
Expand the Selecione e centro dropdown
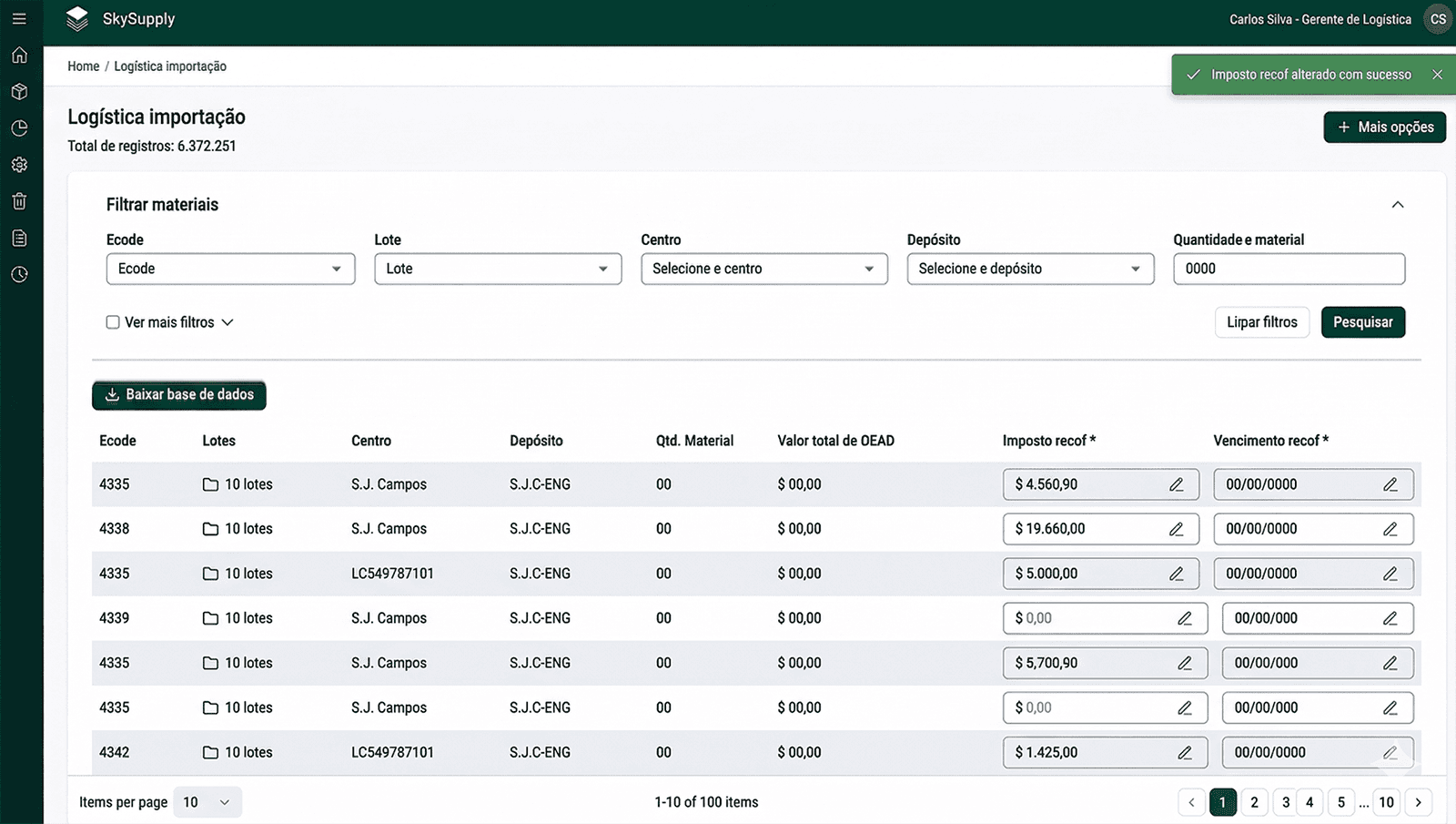(763, 269)
